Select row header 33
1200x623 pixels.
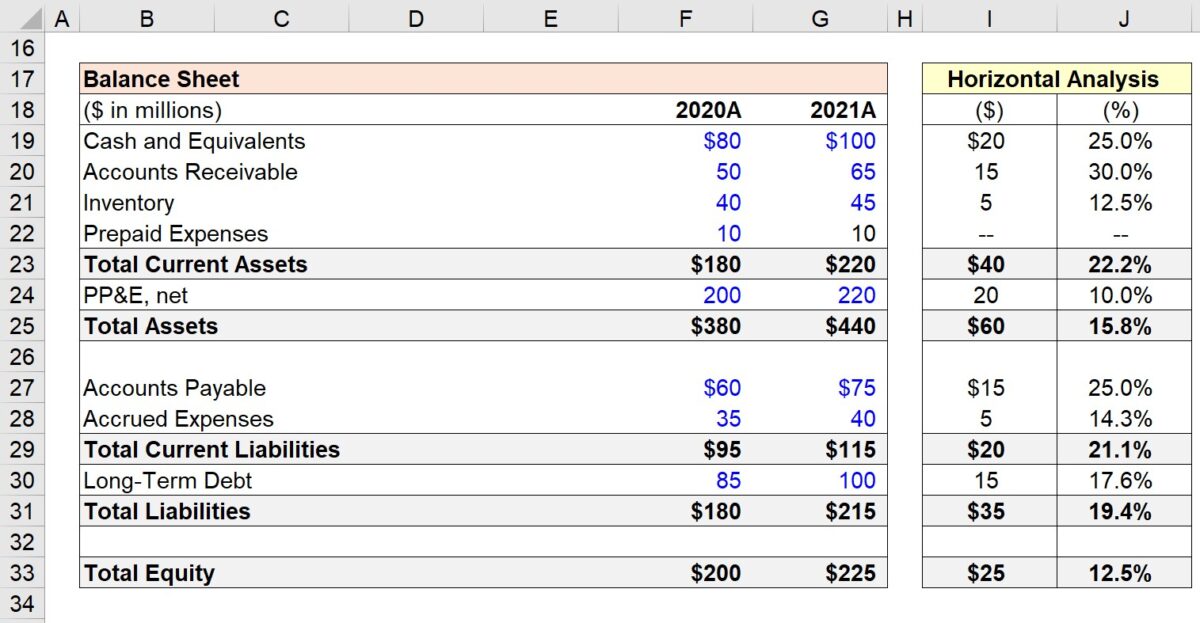coord(30,573)
